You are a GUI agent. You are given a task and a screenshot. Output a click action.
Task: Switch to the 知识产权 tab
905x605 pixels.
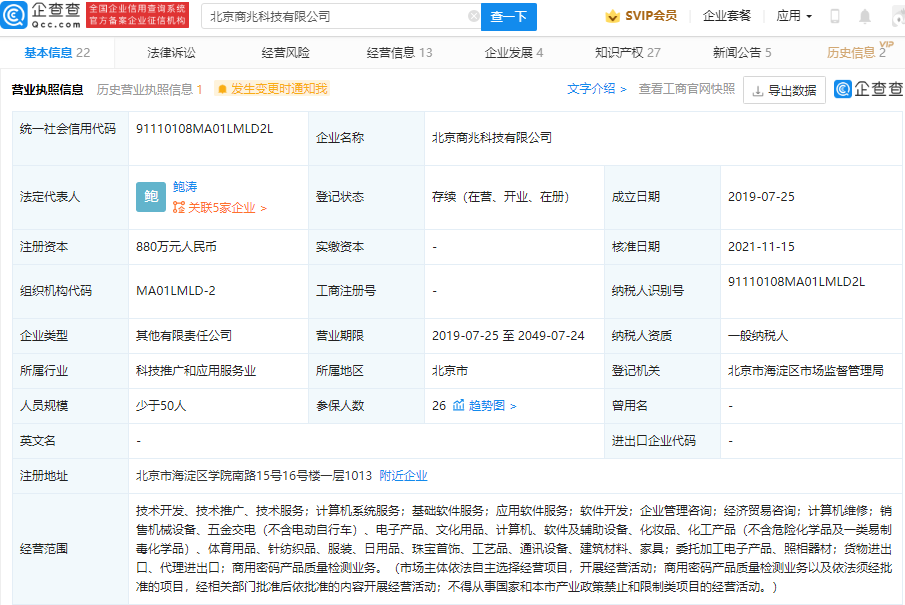[627, 53]
